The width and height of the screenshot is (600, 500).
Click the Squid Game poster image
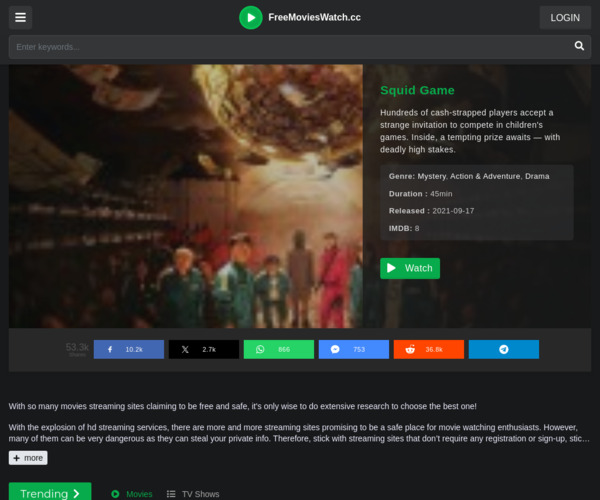tap(186, 196)
